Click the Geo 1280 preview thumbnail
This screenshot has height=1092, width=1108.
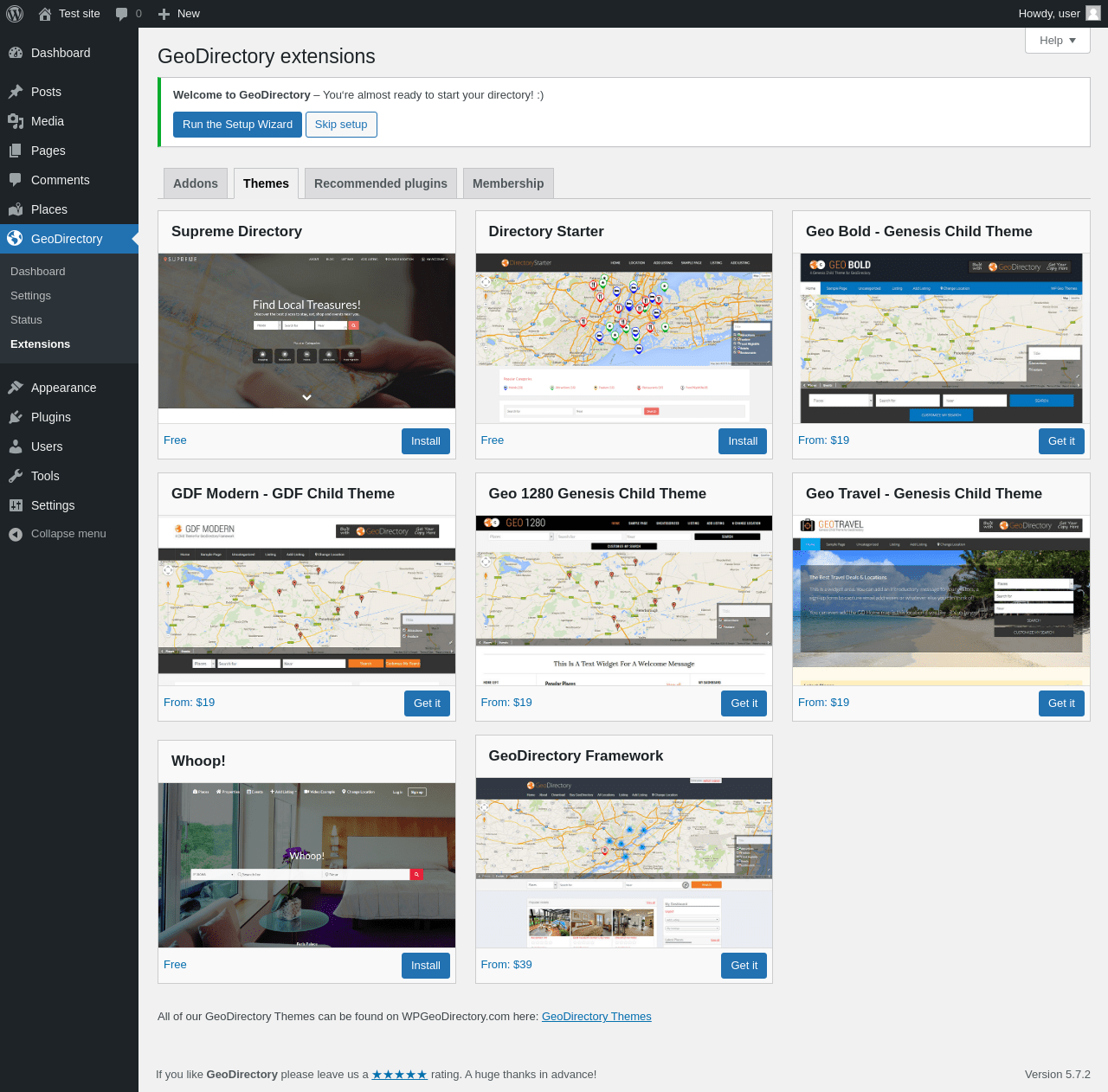click(624, 601)
